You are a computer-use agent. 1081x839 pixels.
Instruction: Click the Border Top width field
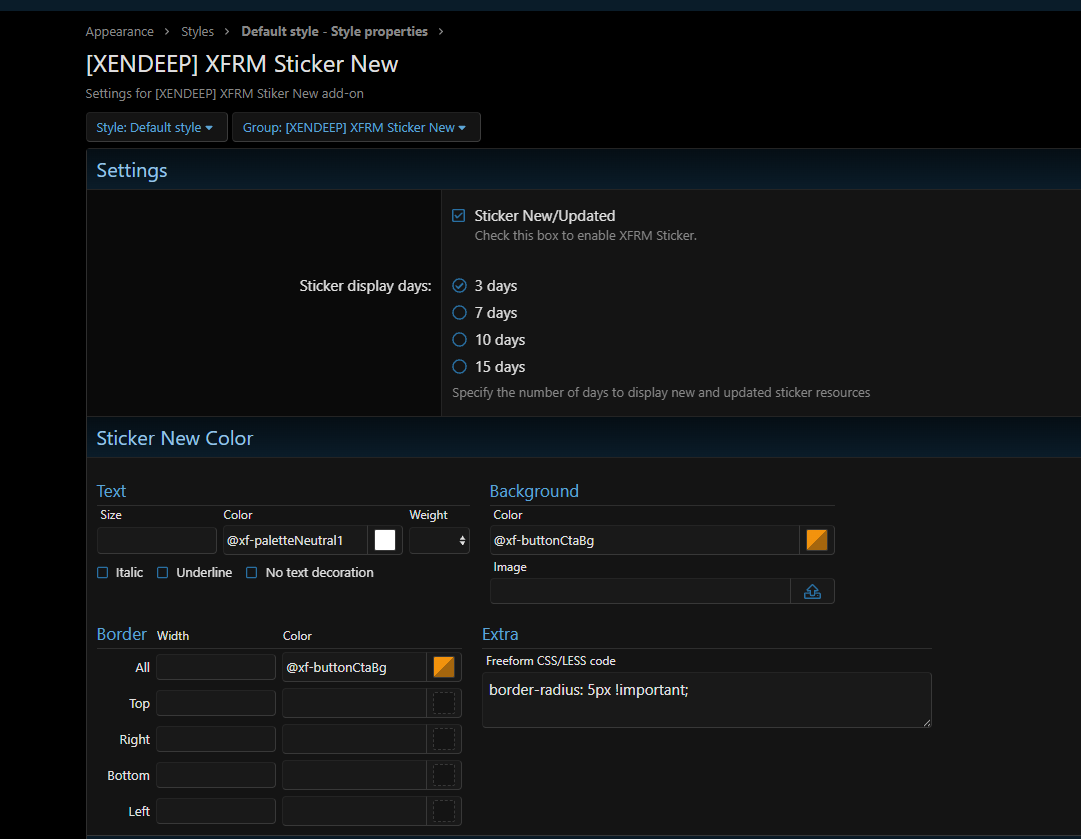coord(216,703)
